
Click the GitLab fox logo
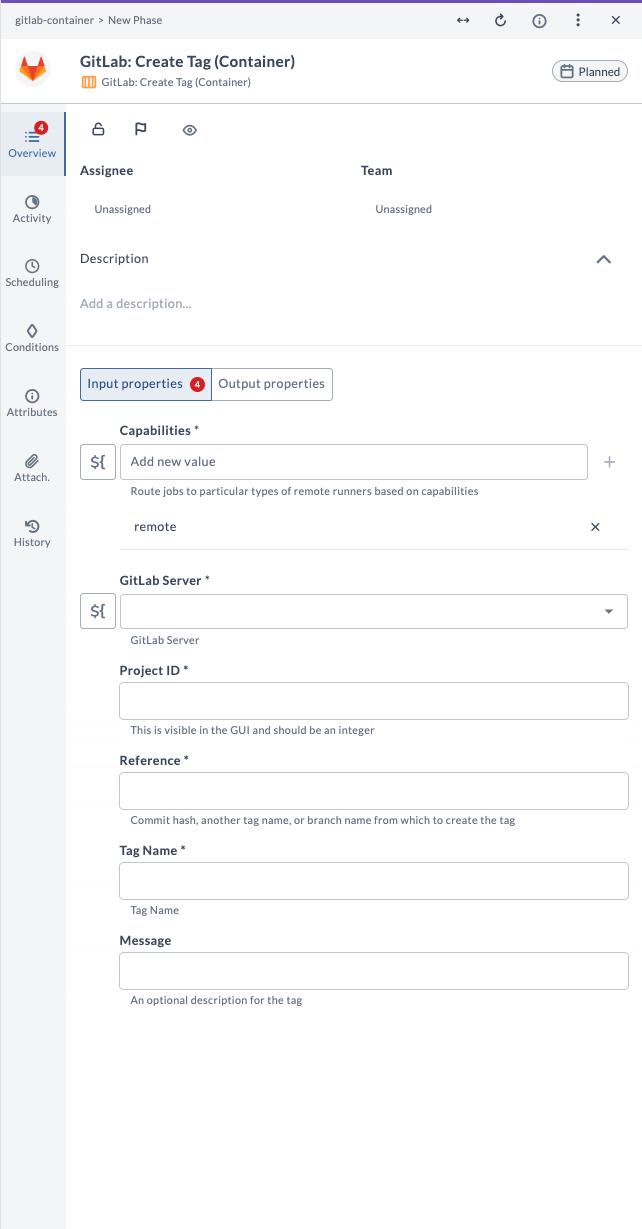33,70
